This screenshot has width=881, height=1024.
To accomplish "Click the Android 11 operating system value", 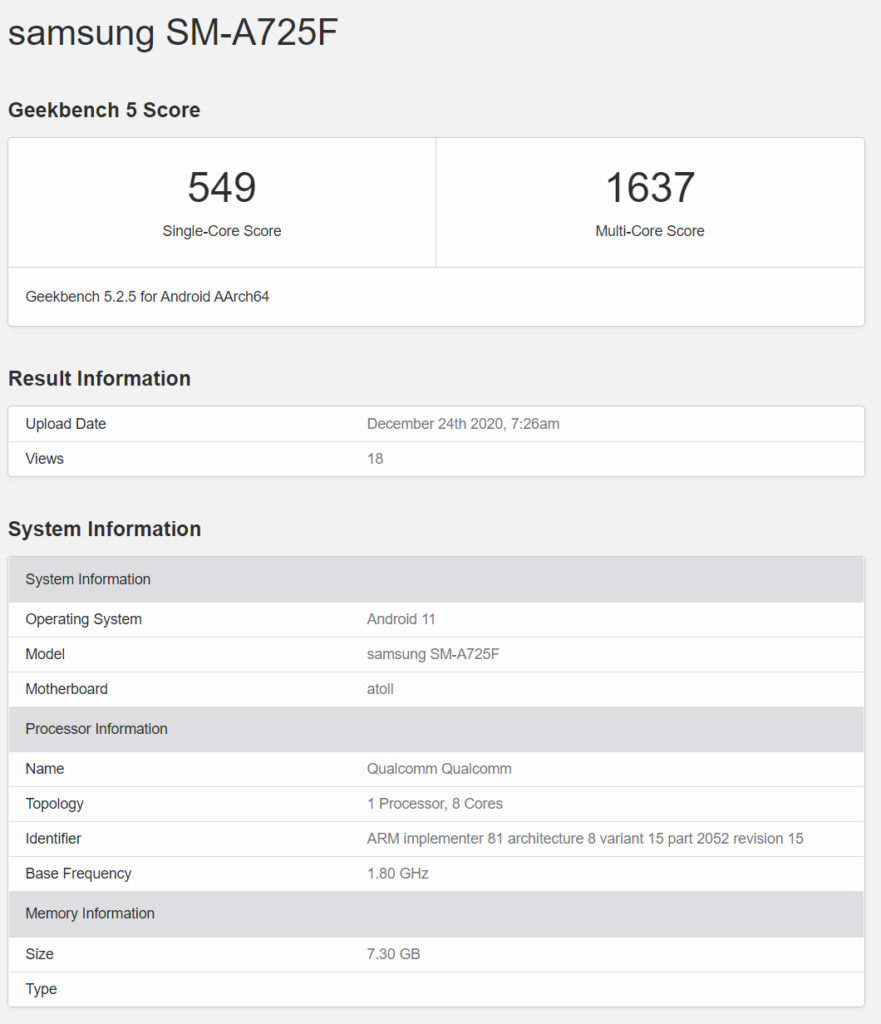I will (x=401, y=619).
